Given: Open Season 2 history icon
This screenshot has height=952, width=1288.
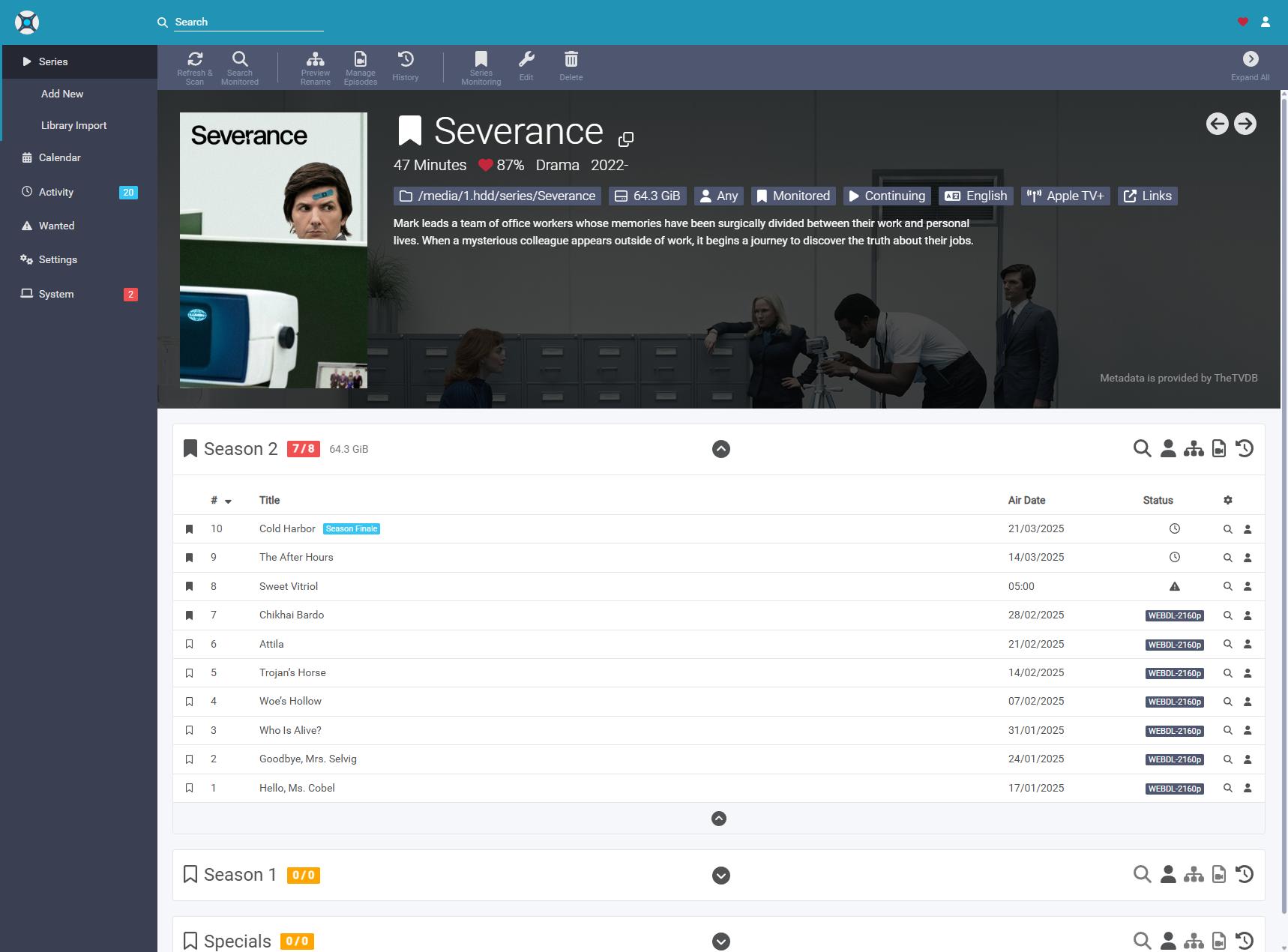Looking at the screenshot, I should pos(1245,448).
